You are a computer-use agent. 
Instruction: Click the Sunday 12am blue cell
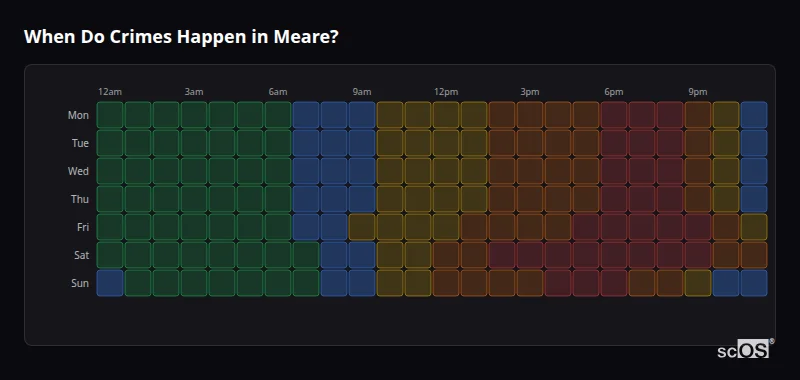[x=110, y=283]
